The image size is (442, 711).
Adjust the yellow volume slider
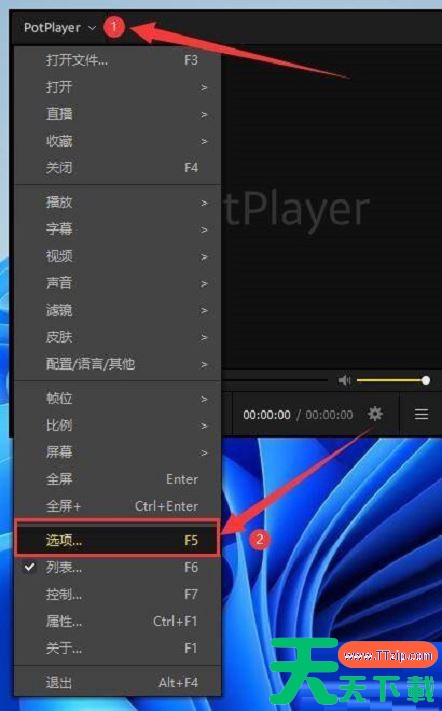point(393,380)
